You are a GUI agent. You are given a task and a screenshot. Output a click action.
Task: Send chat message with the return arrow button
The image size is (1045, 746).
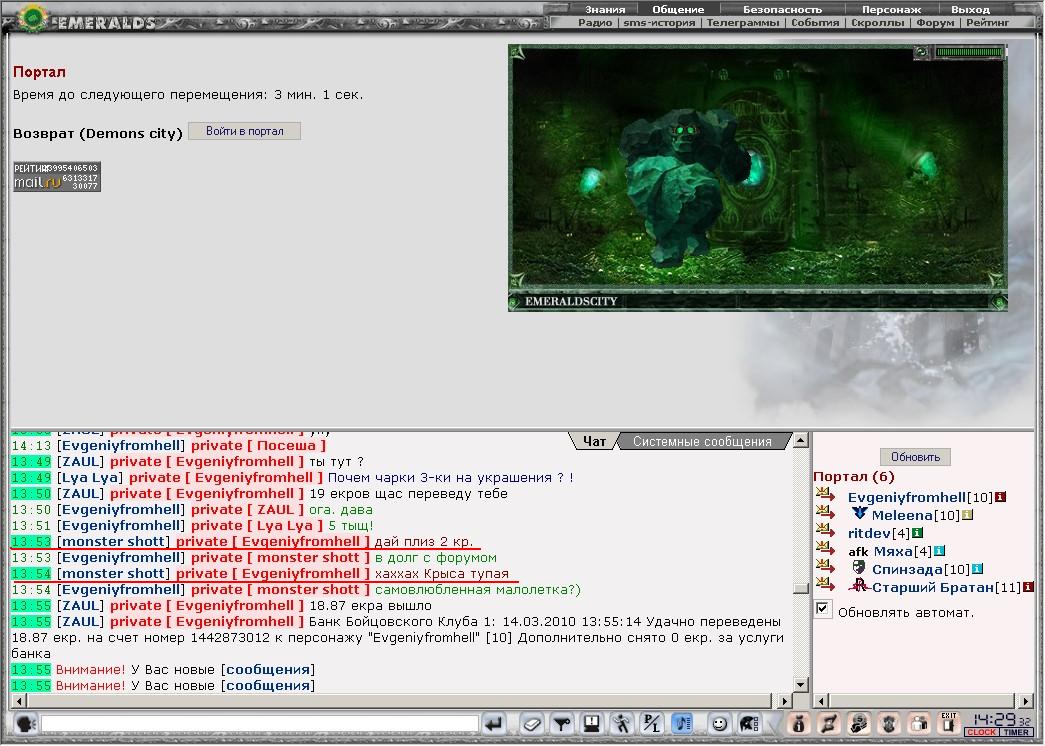pos(494,723)
